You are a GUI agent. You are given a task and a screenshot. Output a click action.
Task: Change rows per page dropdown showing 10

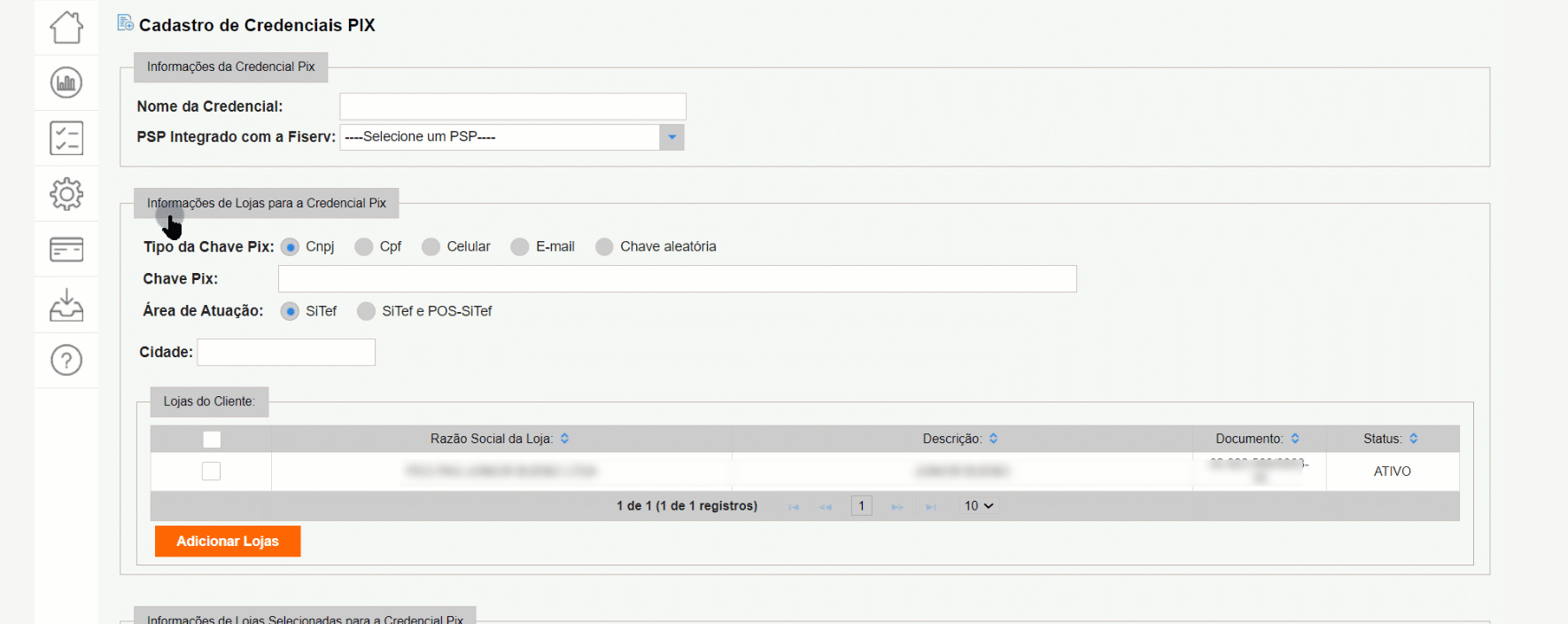(979, 506)
